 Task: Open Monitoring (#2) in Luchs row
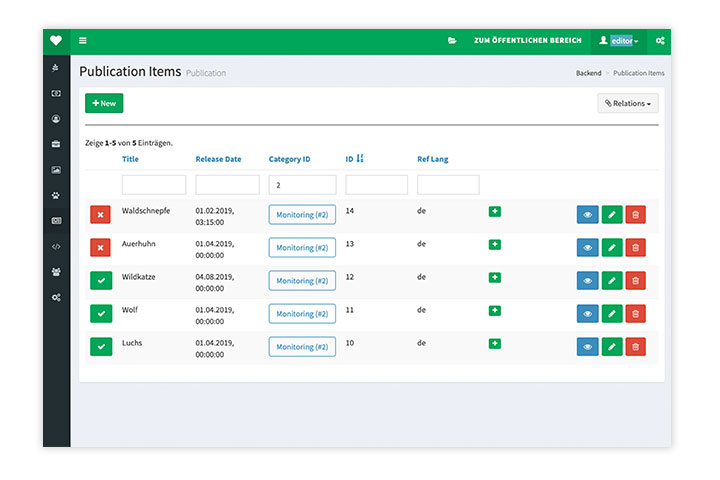(302, 347)
